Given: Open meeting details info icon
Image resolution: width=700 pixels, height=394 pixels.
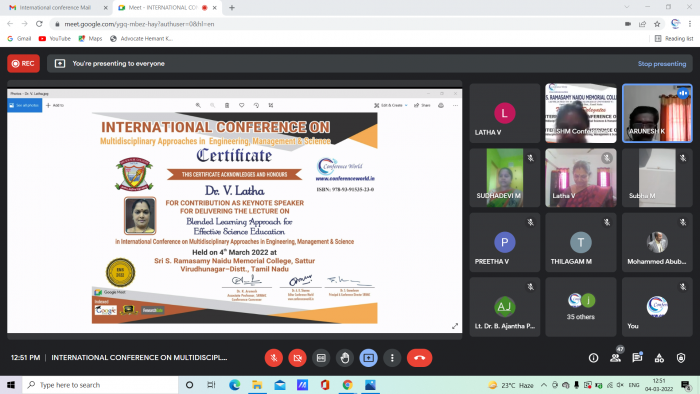Looking at the screenshot, I should click(593, 358).
